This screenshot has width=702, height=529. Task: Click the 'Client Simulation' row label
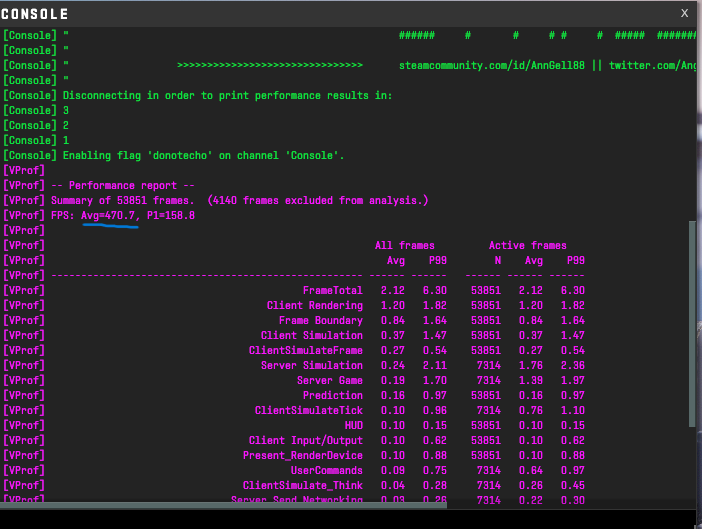312,335
